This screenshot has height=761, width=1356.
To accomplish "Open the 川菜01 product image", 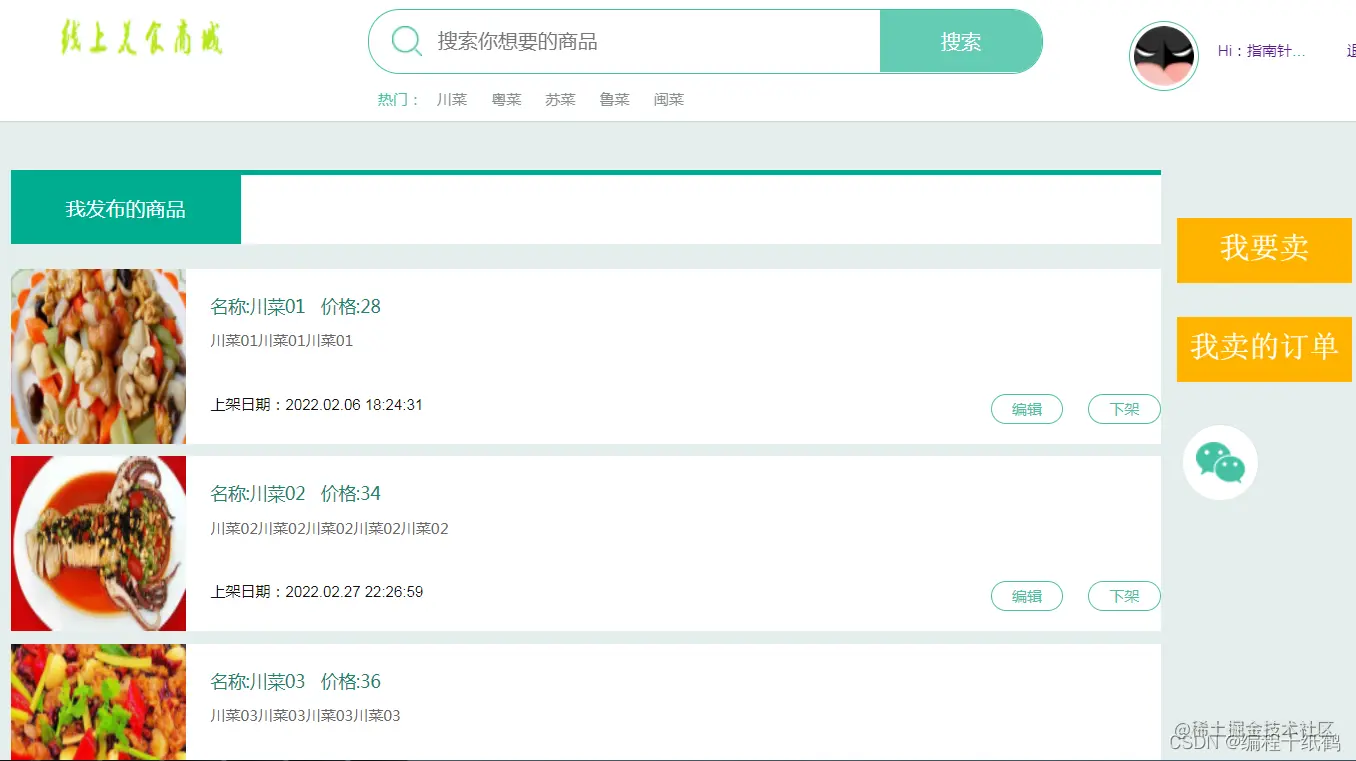I will [98, 356].
